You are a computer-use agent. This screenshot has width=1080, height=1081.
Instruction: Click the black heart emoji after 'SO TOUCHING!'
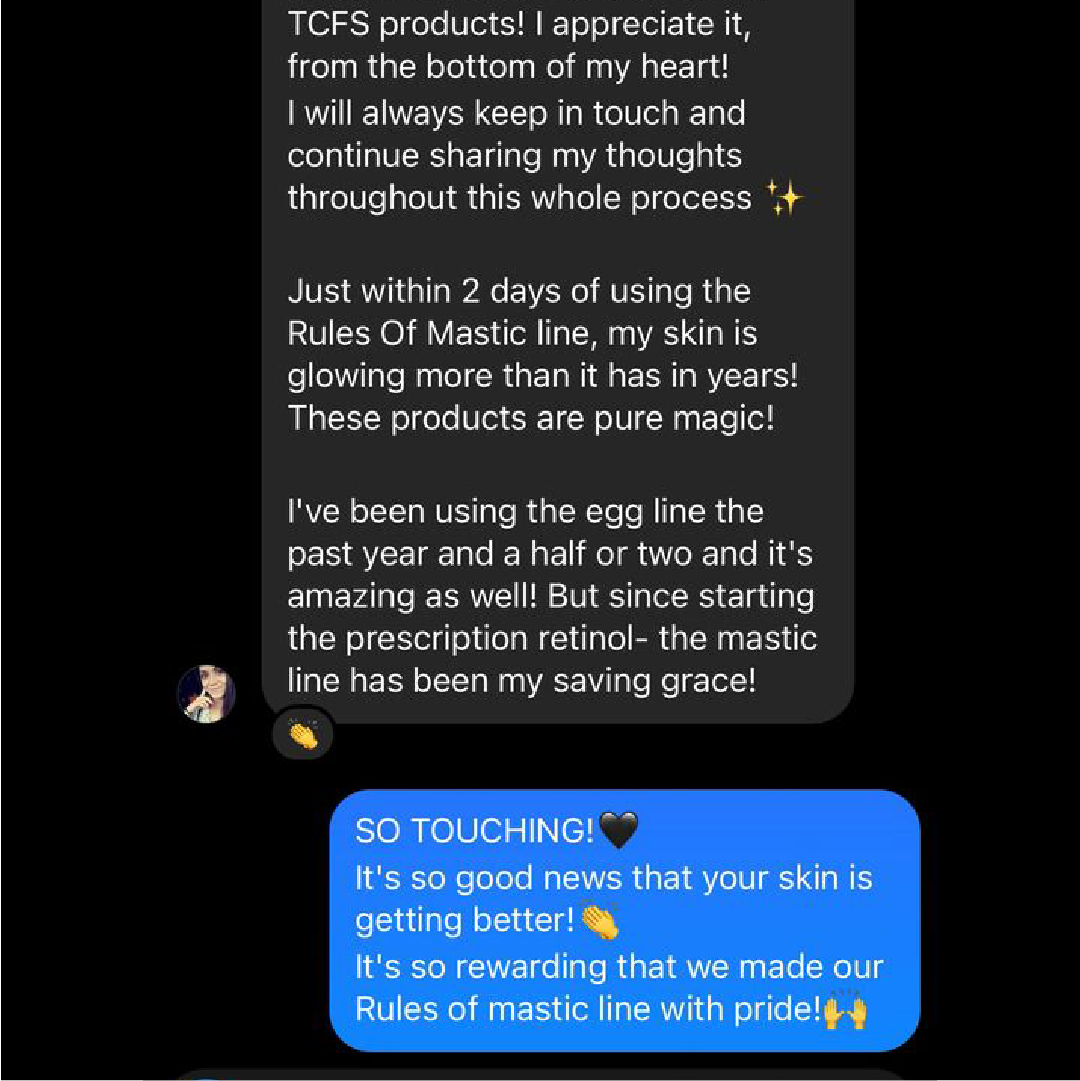click(618, 830)
